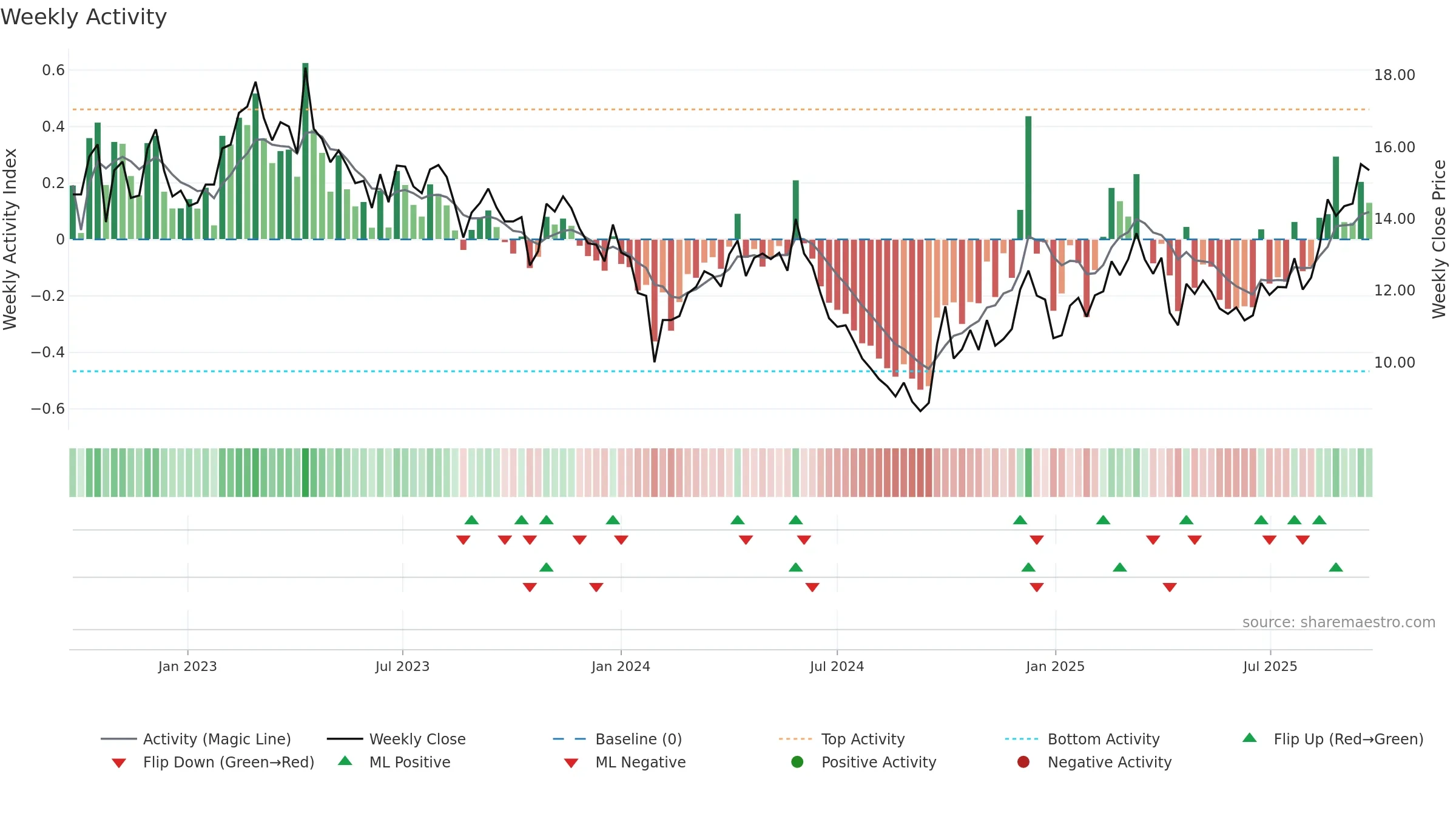Click the Weekly Close Price axis title

[1439, 239]
